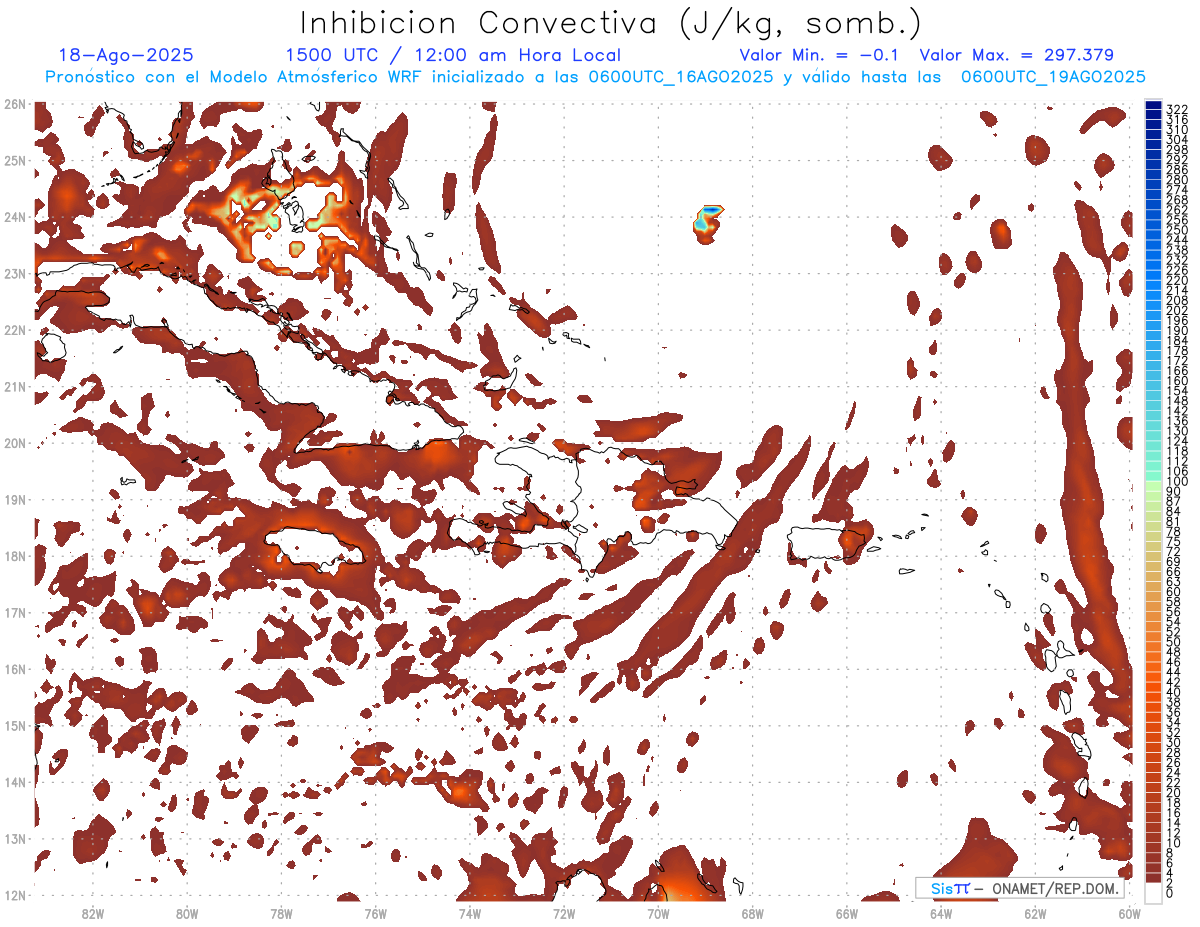This screenshot has width=1200, height=927.
Task: Click the 14N latitude label
Action: (x=15, y=782)
